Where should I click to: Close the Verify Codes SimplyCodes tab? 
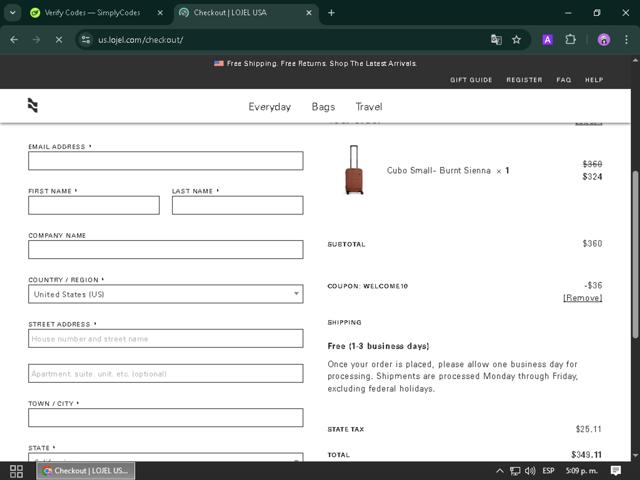[x=160, y=13]
